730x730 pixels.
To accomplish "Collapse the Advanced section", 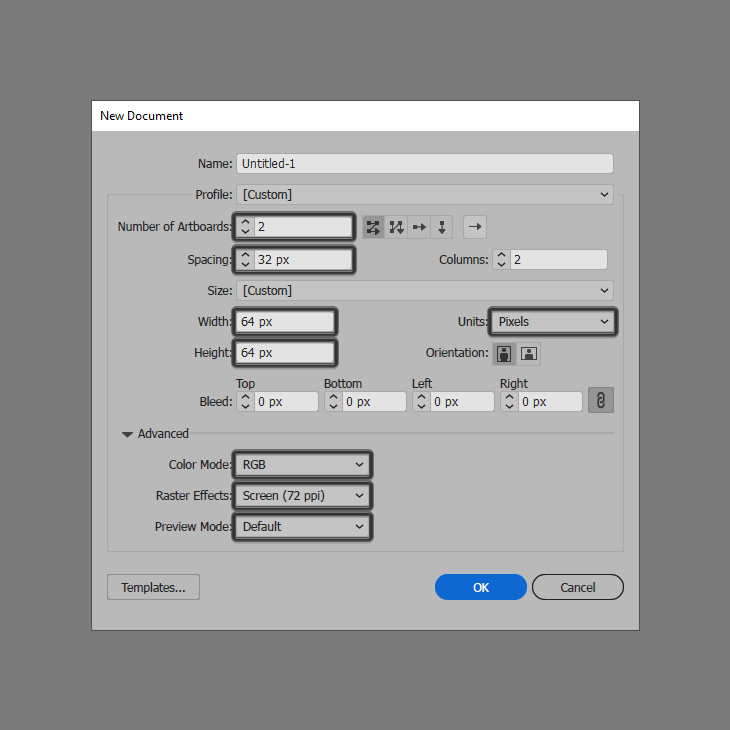I will (127, 434).
